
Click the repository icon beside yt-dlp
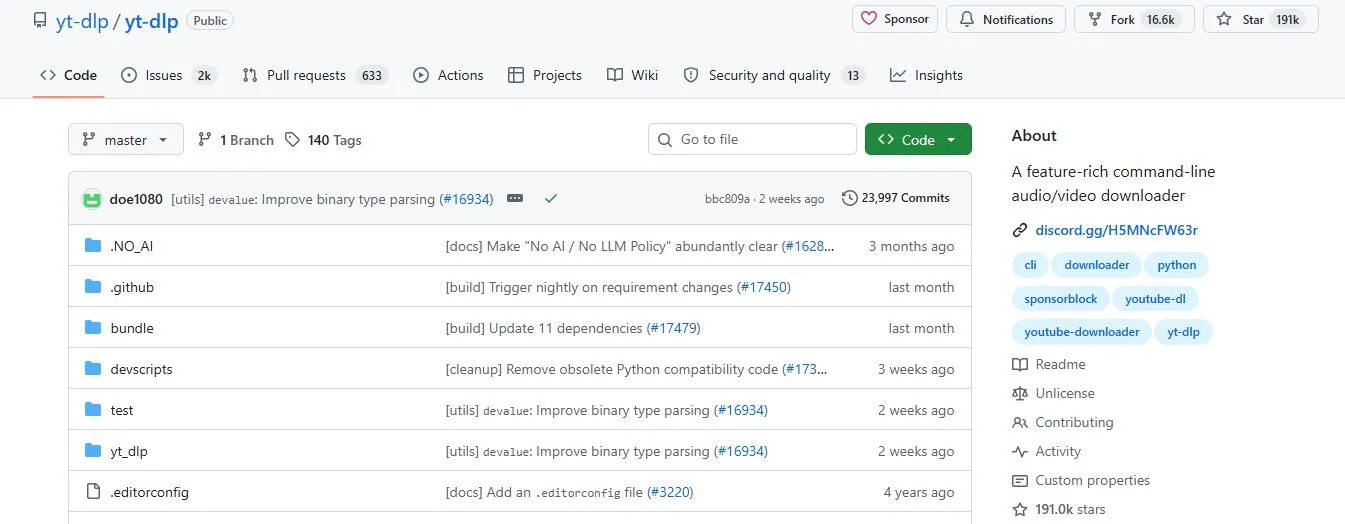click(39, 21)
